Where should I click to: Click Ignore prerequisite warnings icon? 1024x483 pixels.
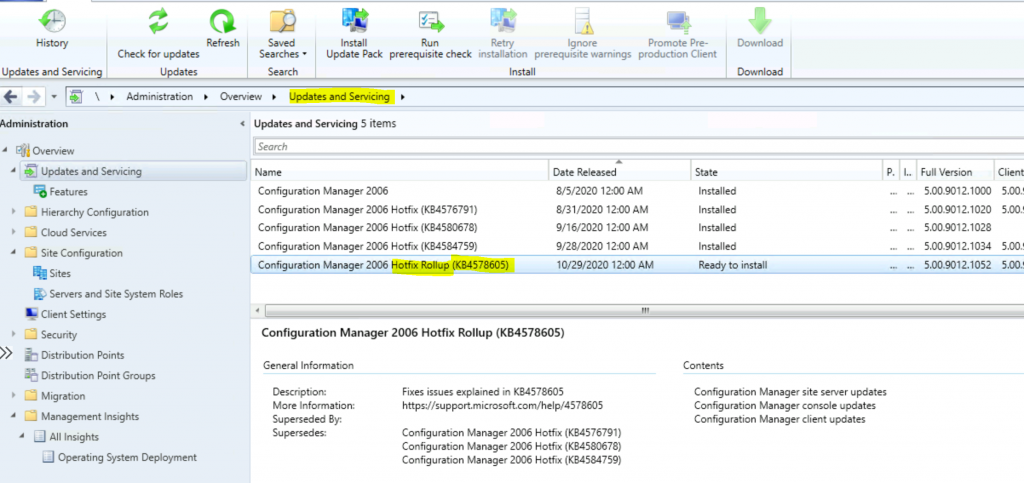pyautogui.click(x=583, y=22)
